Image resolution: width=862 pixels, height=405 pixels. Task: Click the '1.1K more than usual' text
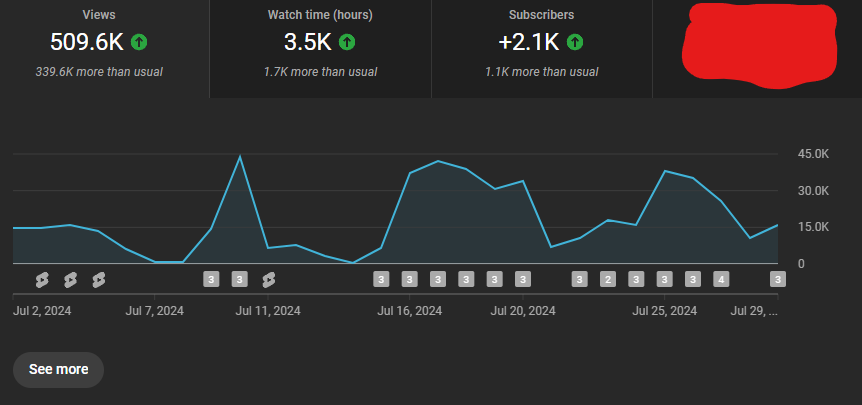tap(541, 71)
